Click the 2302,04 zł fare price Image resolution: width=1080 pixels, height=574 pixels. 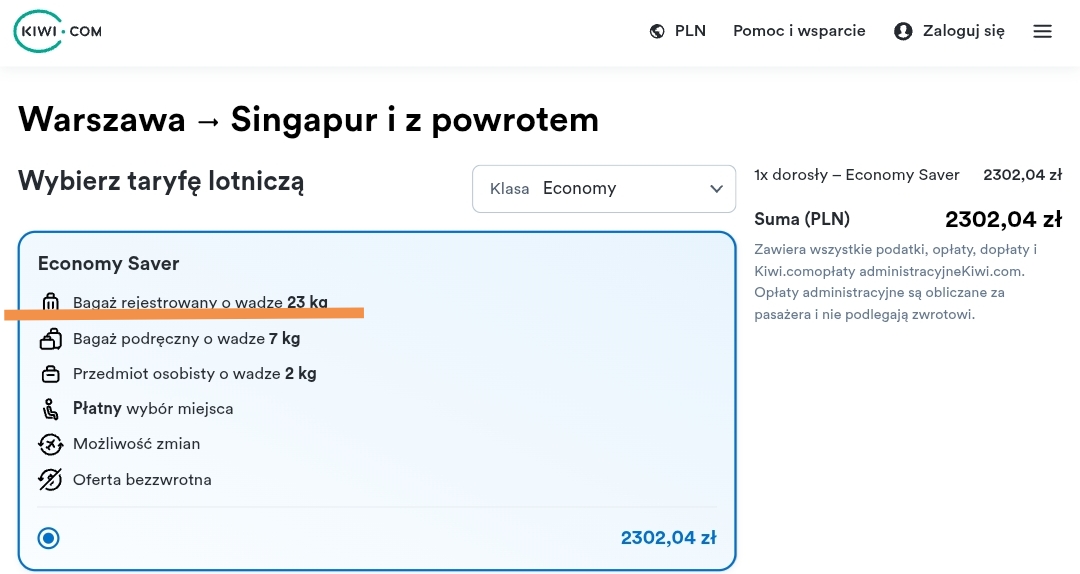tap(668, 537)
